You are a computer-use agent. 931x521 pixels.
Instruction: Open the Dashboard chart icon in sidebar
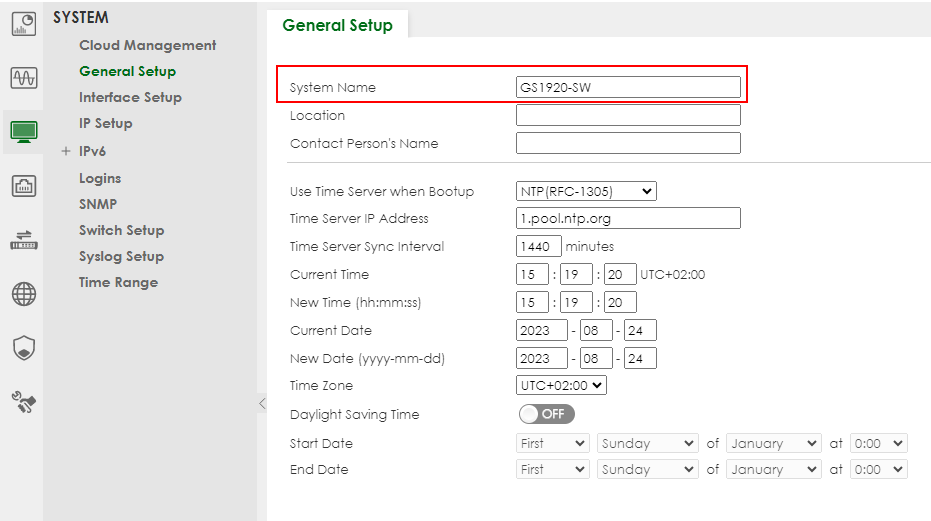click(x=23, y=23)
